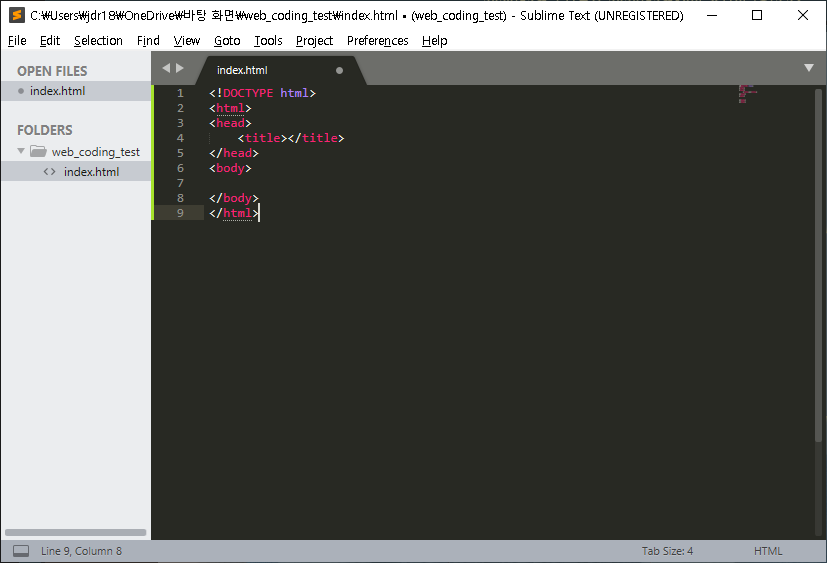Click the opening html tag on line 2
This screenshot has width=827, height=563.
230,108
